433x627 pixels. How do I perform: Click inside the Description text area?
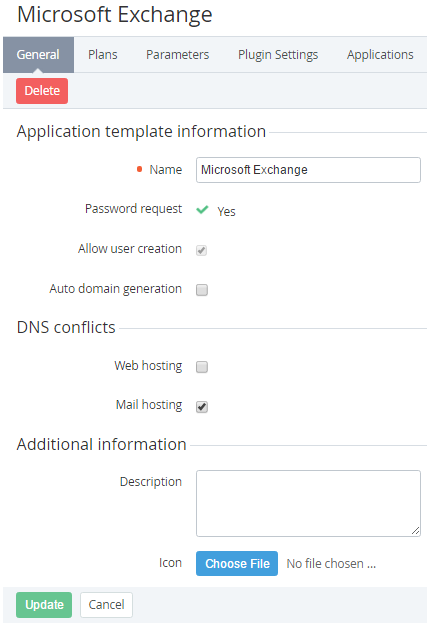308,503
